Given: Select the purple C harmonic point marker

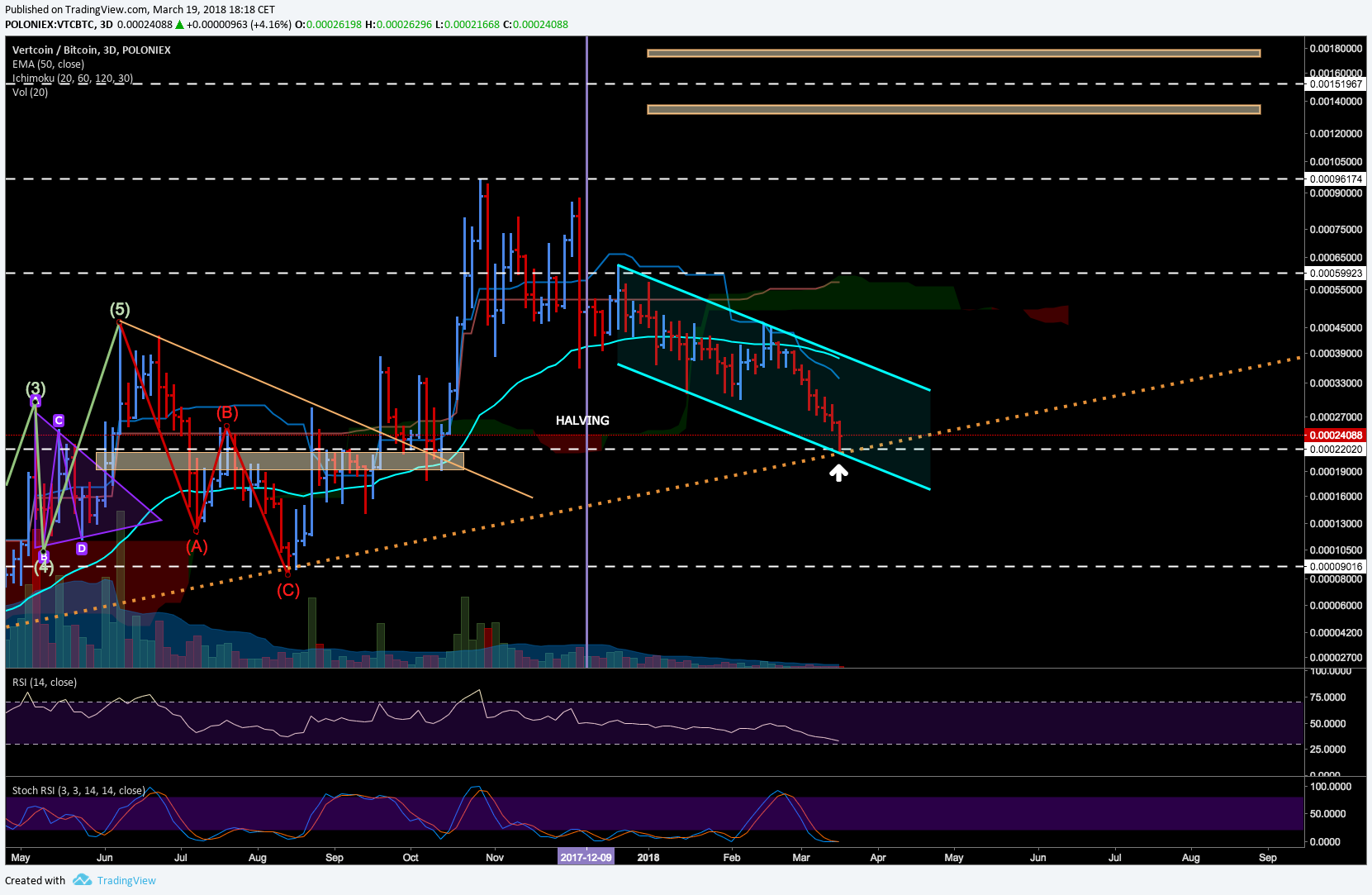Looking at the screenshot, I should coord(59,421).
